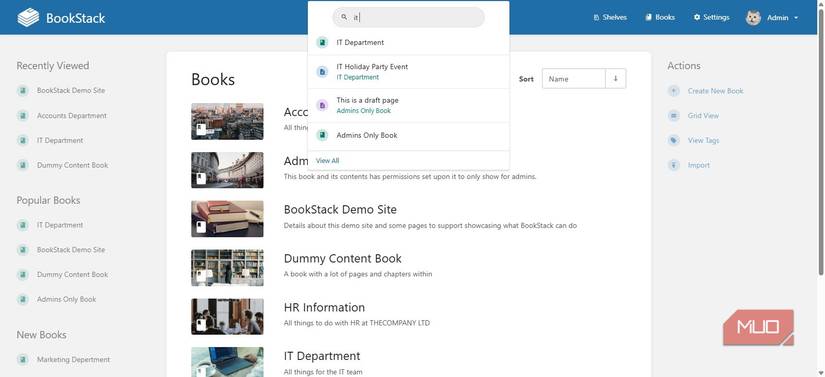This screenshot has width=825, height=377.
Task: Open Admins Only Book in Popular Books
Action: click(x=66, y=299)
